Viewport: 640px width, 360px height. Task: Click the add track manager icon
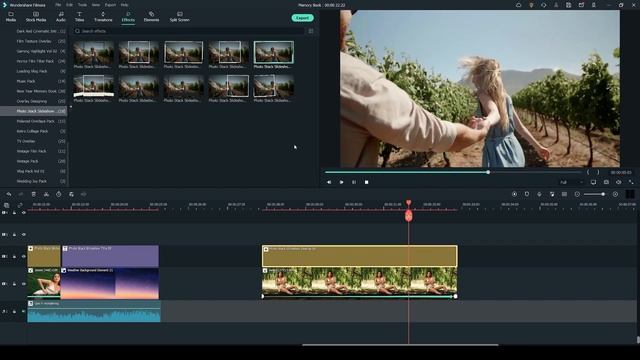(7, 205)
